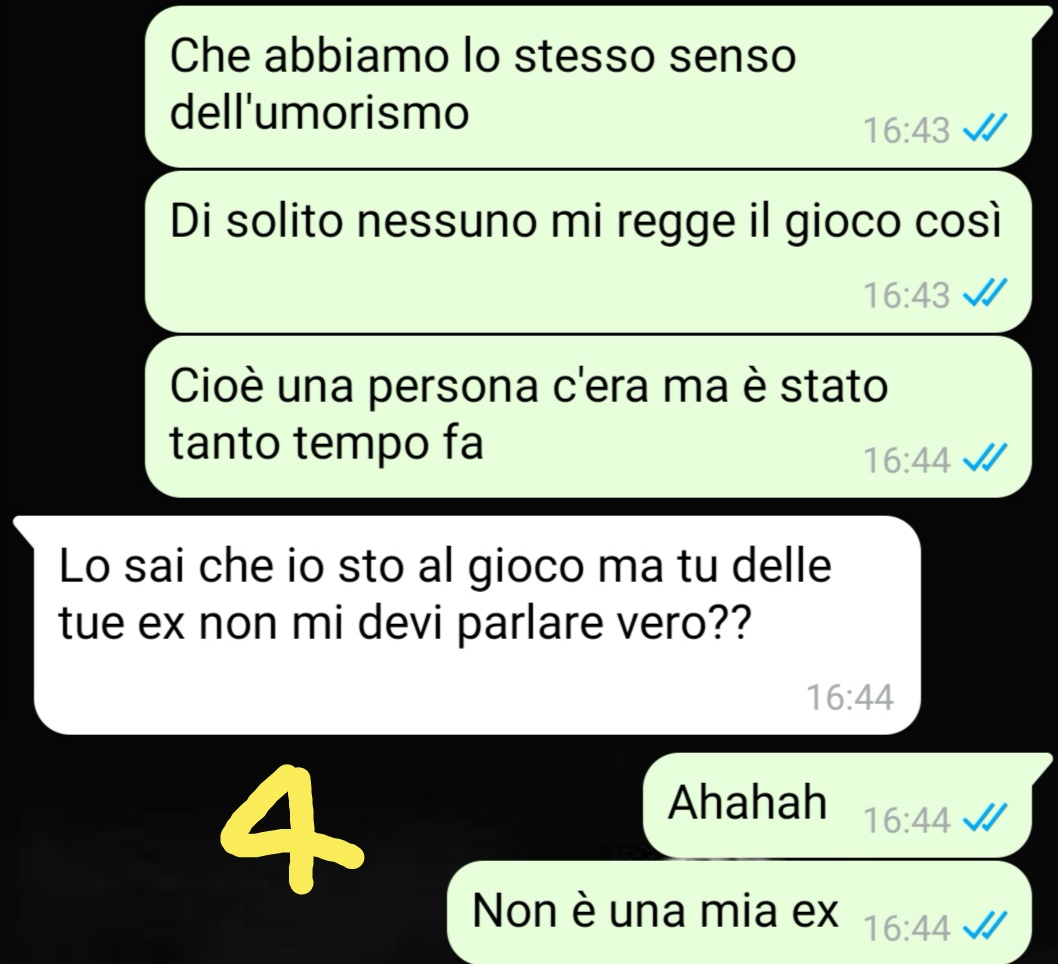Screen dimensions: 1058x964
Task: Click the word "dell'umorismo" in the first bubble
Action: click(x=319, y=112)
